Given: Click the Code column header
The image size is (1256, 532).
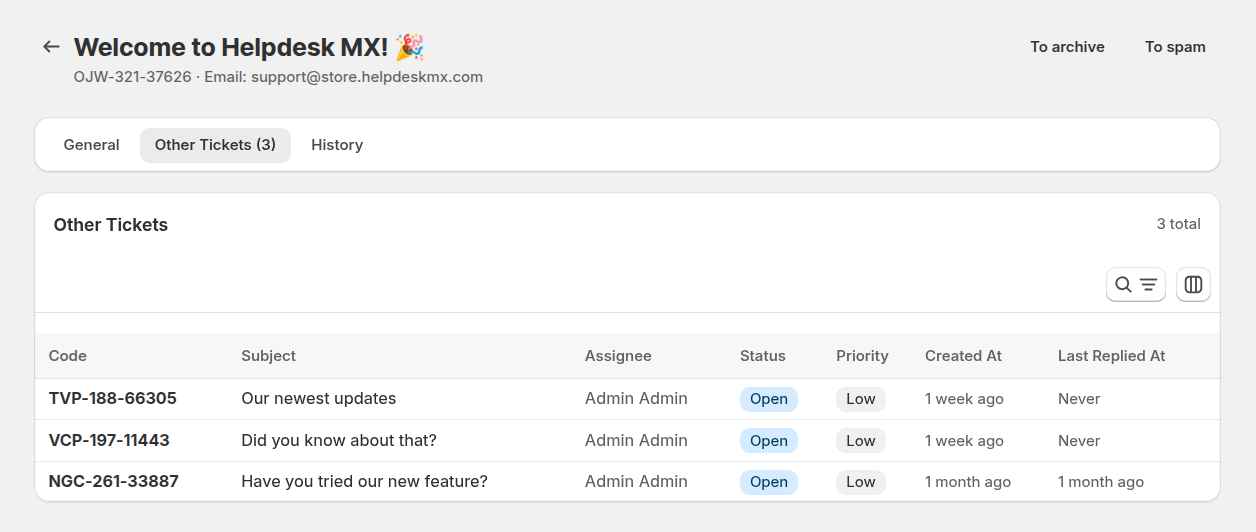Looking at the screenshot, I should click(68, 356).
